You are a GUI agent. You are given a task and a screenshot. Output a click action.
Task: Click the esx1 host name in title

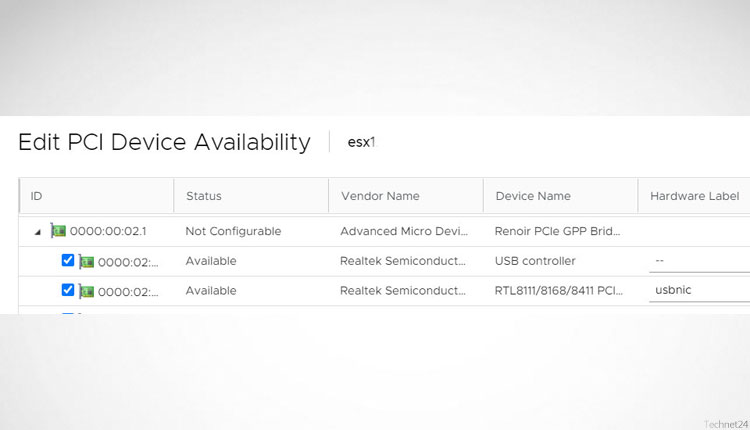click(361, 142)
